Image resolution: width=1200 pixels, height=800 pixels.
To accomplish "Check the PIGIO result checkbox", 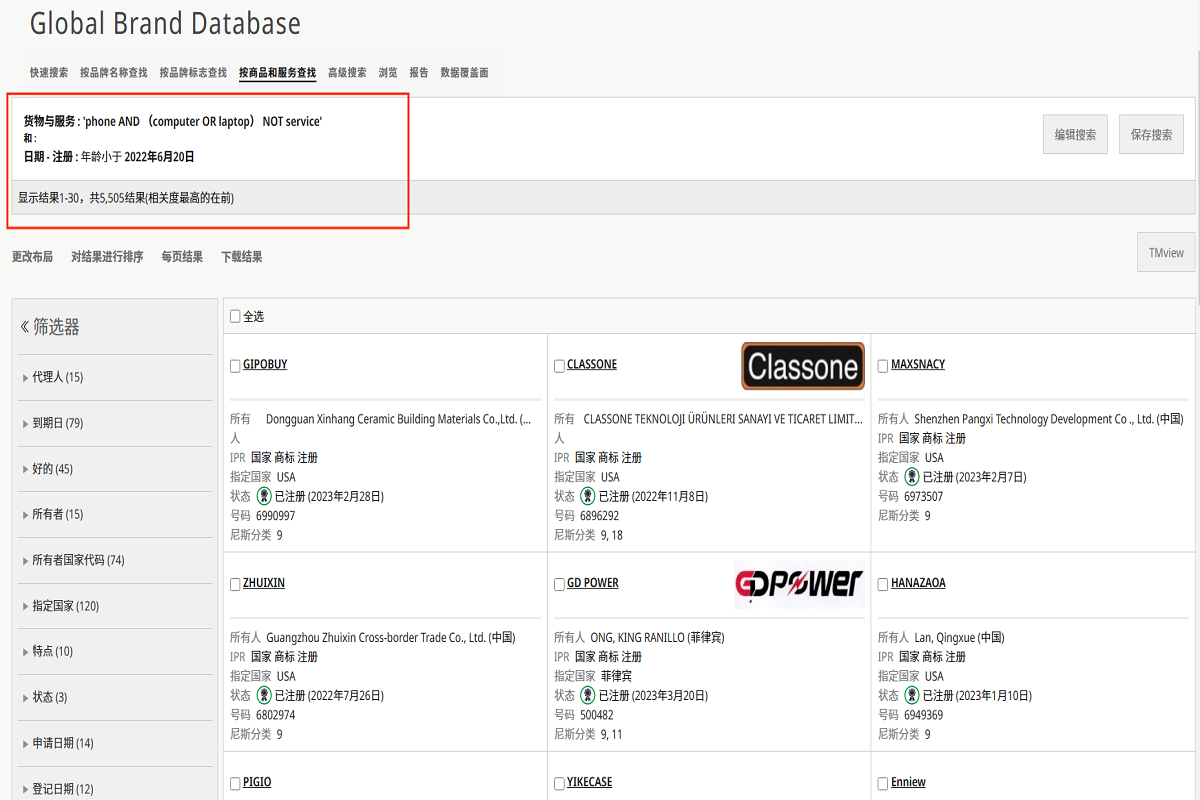I will point(235,783).
